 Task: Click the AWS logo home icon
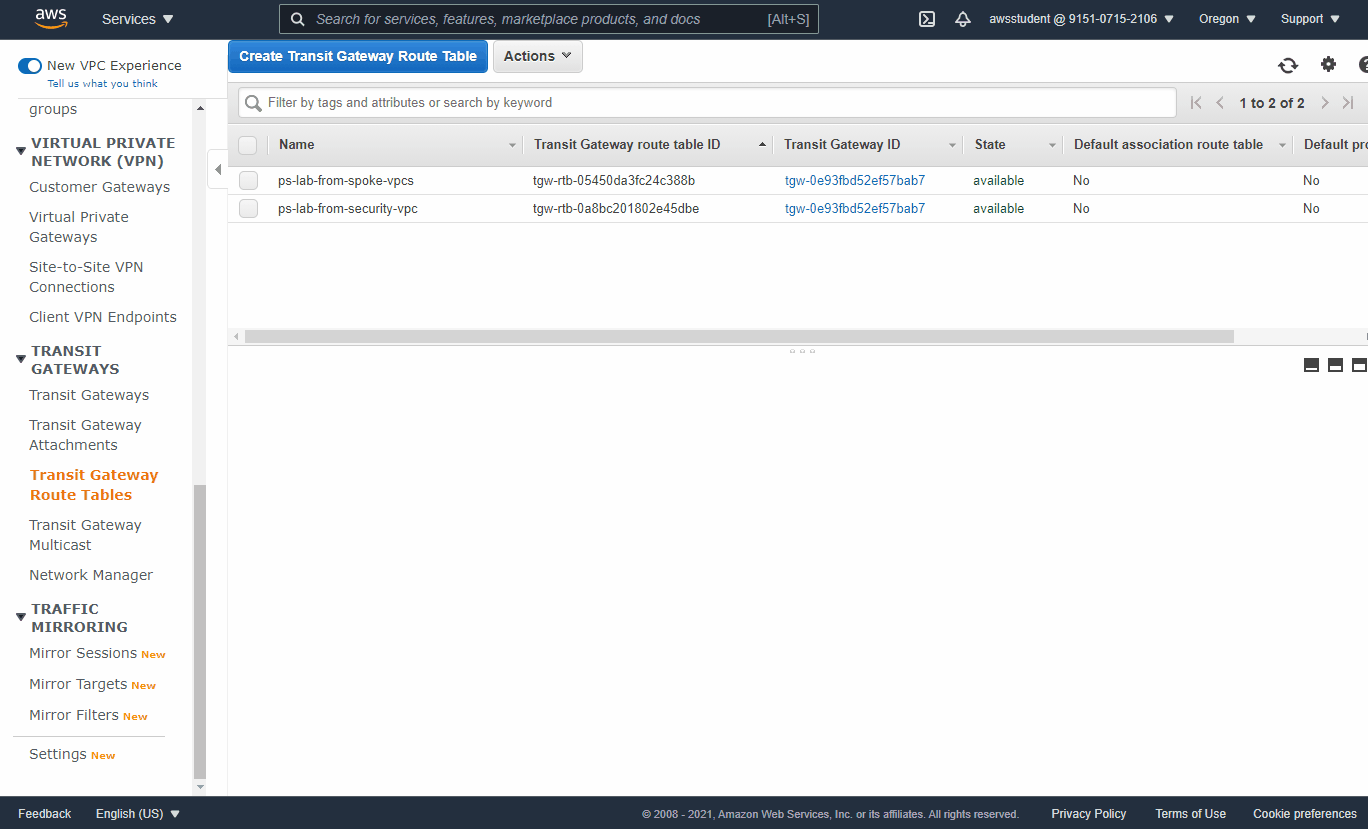[x=50, y=19]
